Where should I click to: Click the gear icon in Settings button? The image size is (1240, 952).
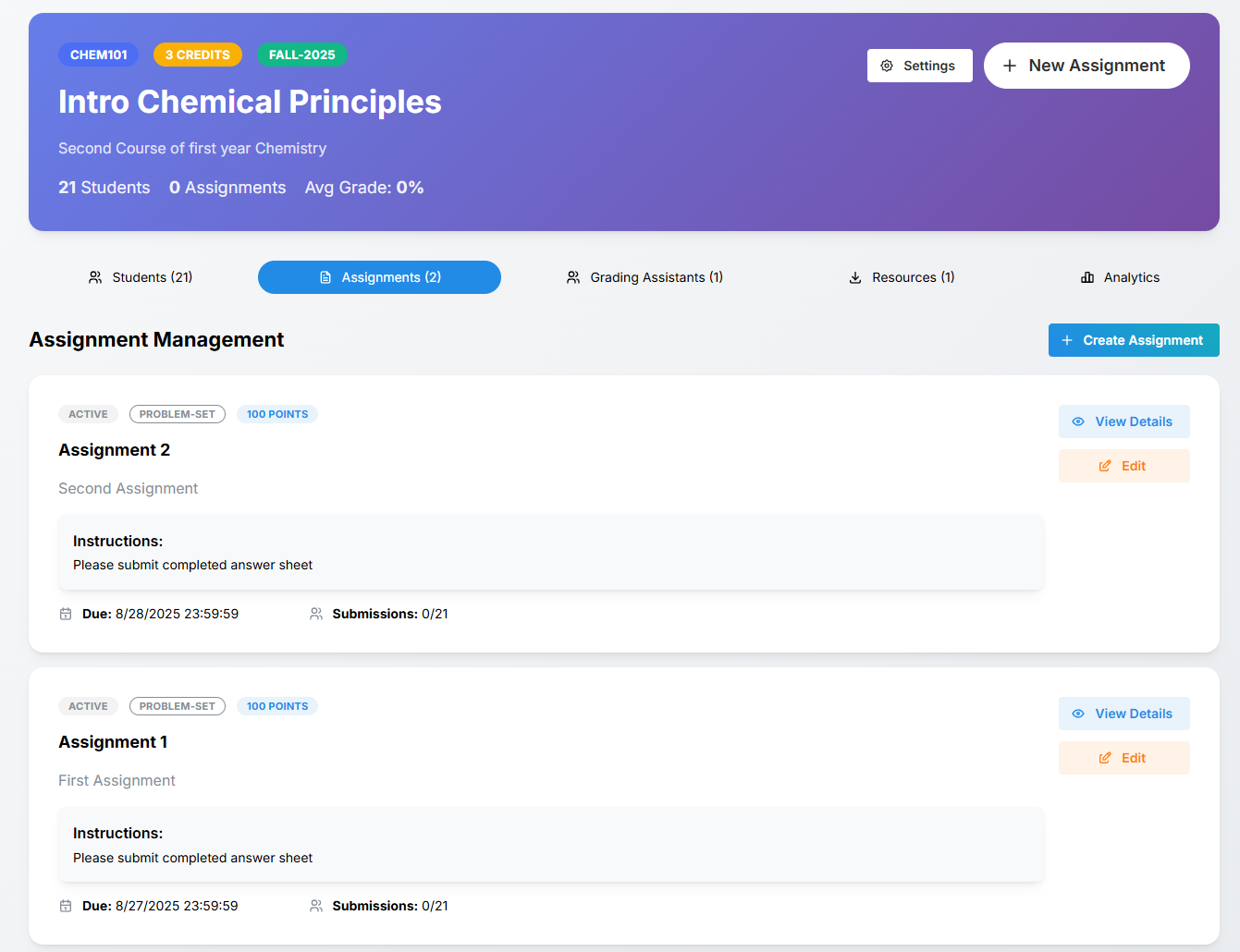[887, 66]
